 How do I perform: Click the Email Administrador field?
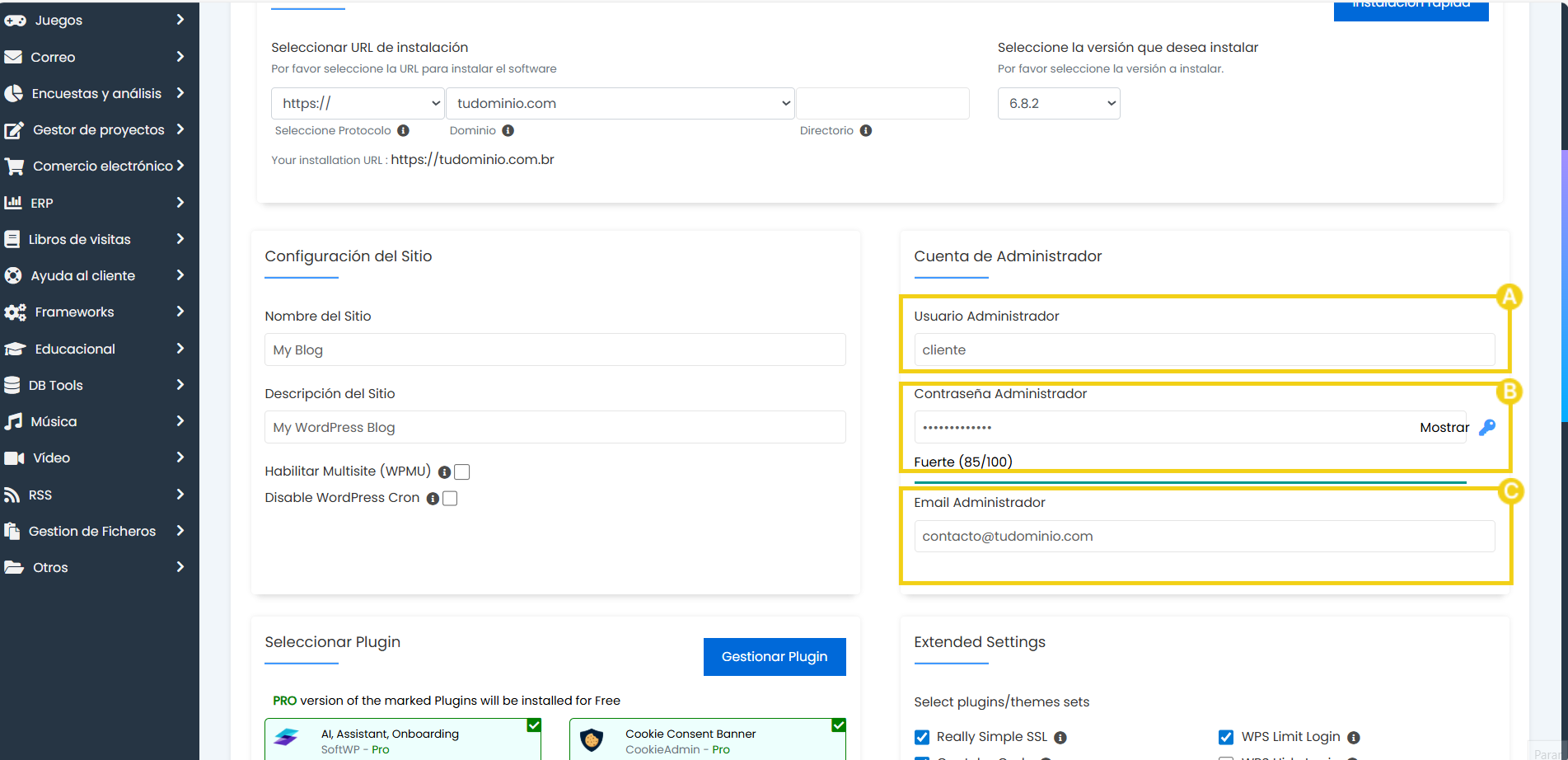[x=1205, y=536]
